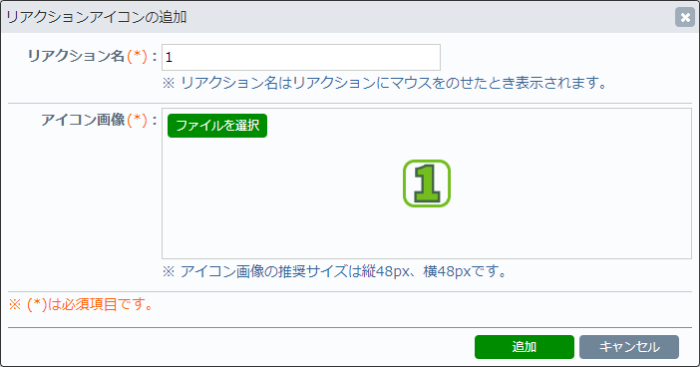
Task: Dismiss dialog via キャンセル button
Action: [x=629, y=347]
